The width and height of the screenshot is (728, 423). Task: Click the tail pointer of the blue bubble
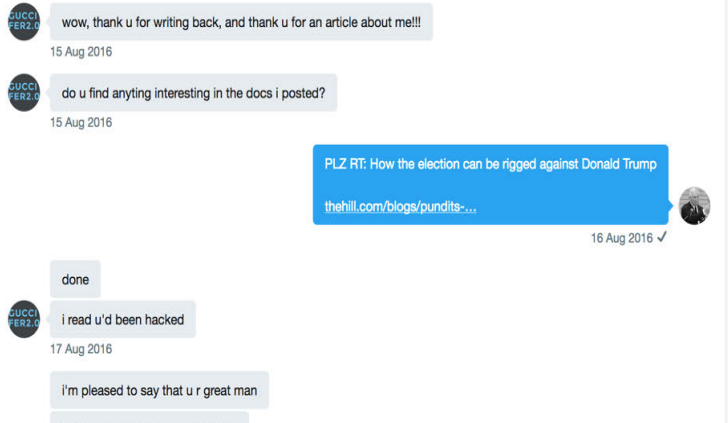point(671,205)
